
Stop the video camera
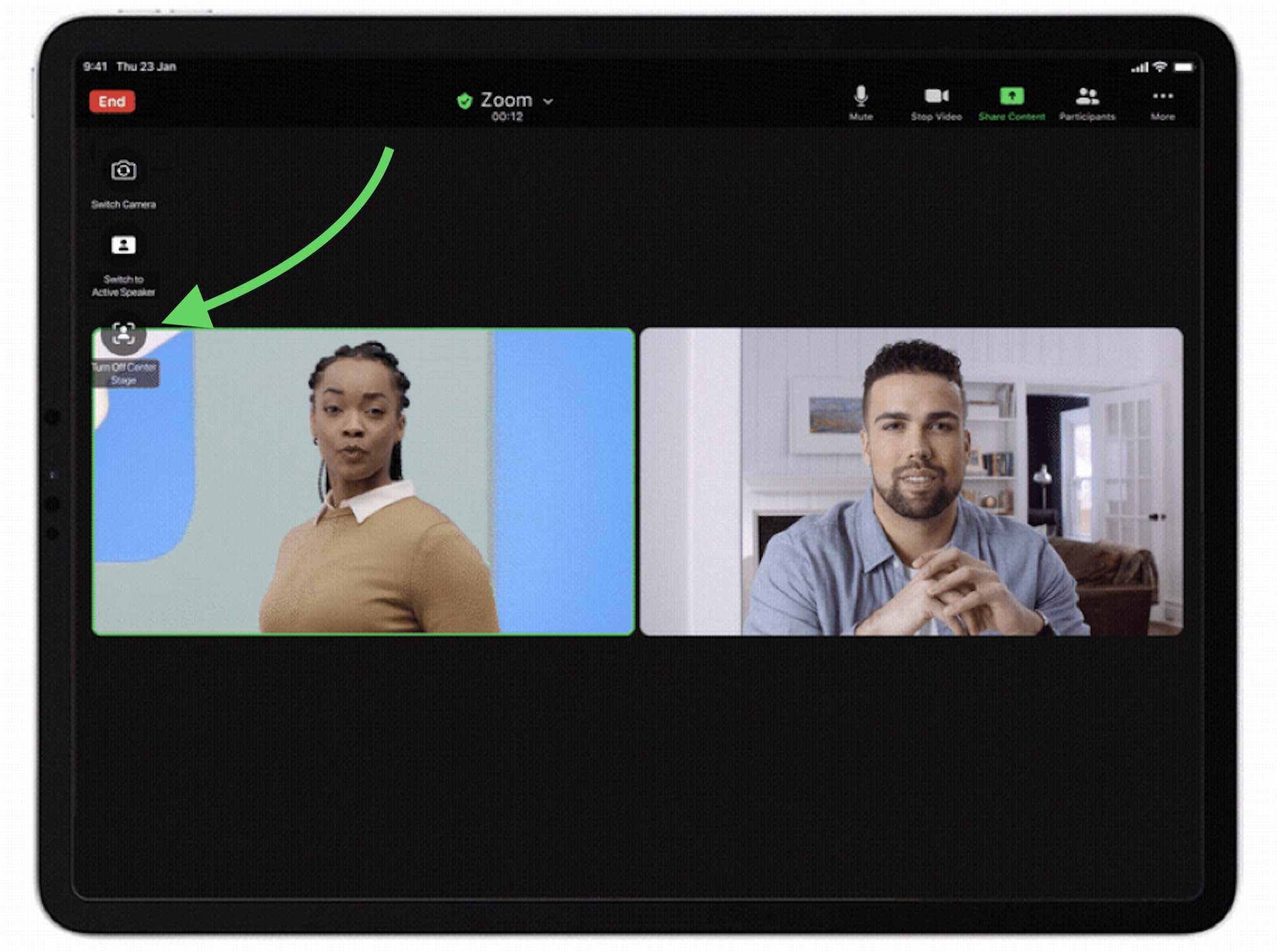[x=936, y=103]
